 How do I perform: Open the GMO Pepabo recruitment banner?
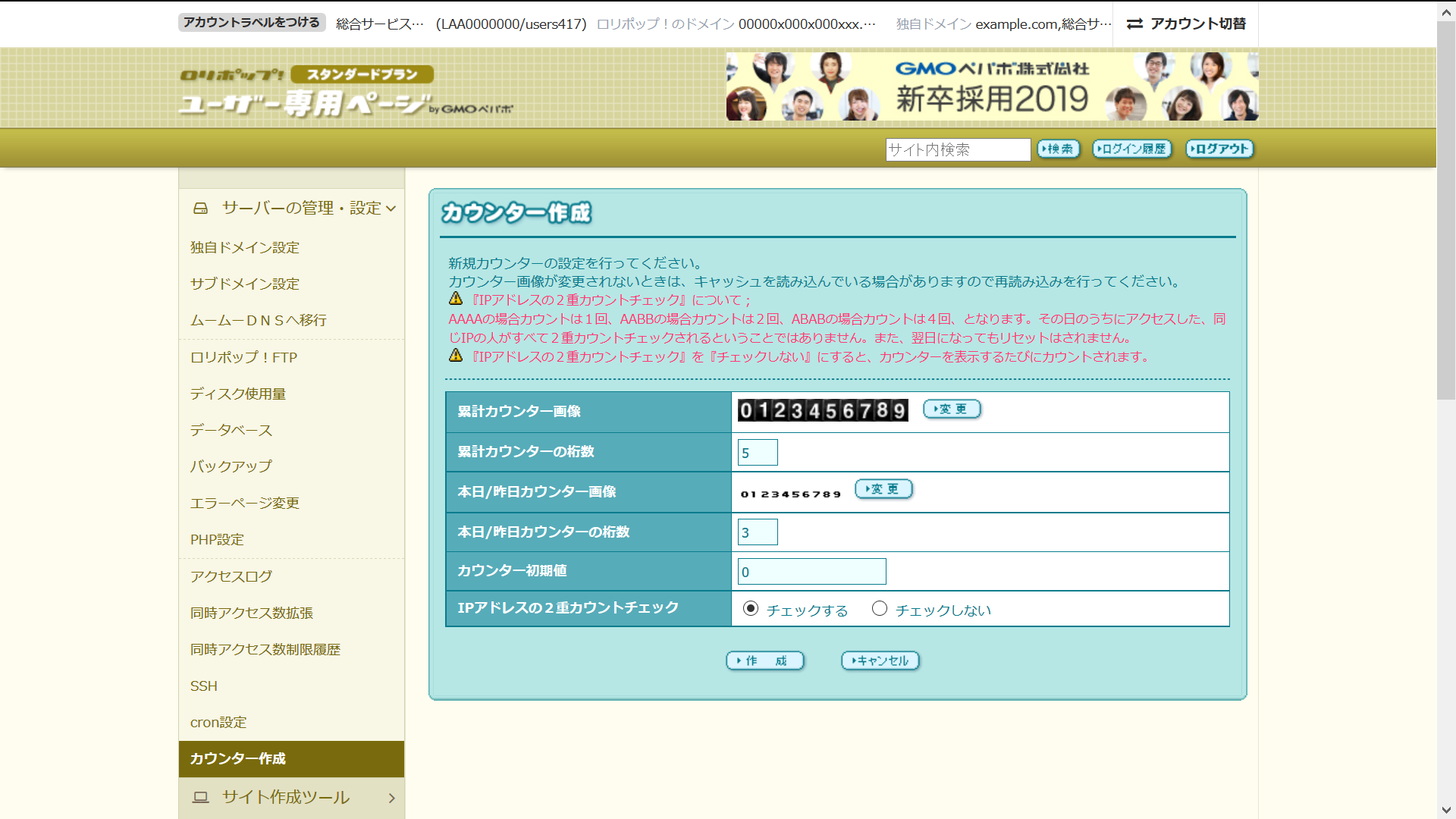coord(992,86)
